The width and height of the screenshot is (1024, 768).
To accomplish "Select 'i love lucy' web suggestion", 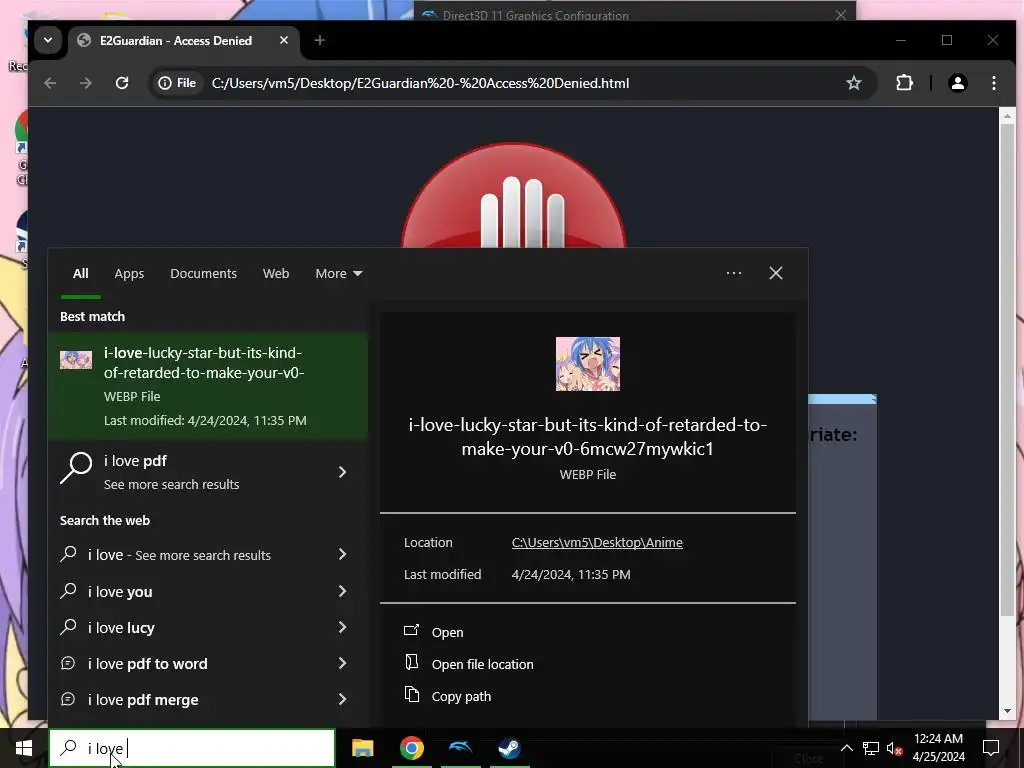I will 183,627.
